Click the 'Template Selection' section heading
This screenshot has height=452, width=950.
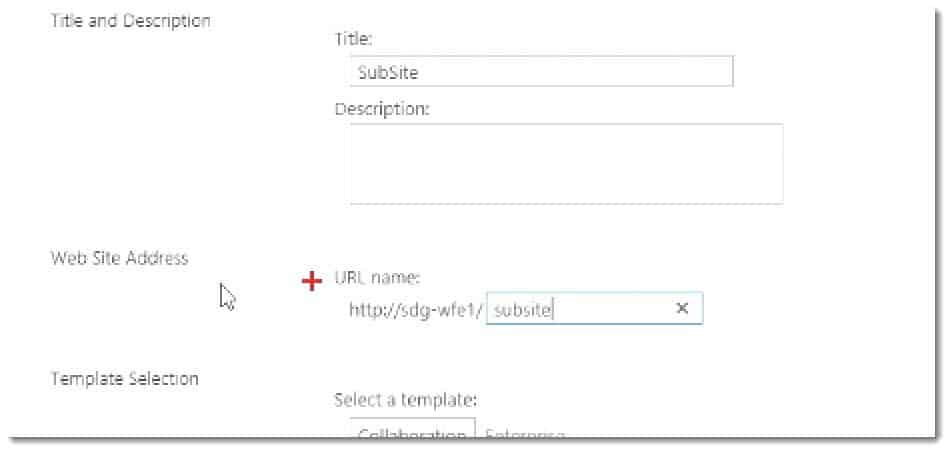[124, 379]
